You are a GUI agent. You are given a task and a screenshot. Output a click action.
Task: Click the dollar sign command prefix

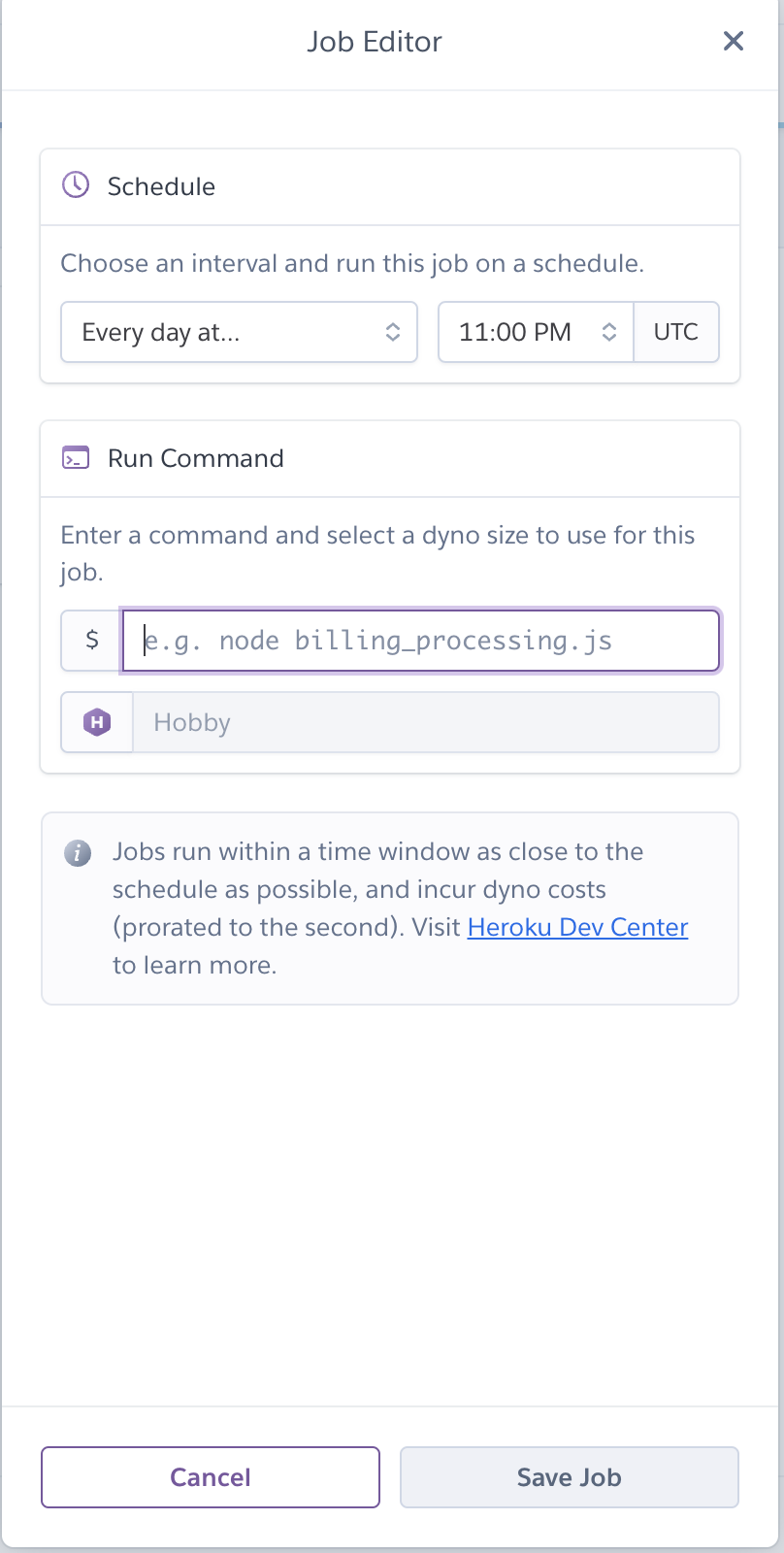[92, 640]
